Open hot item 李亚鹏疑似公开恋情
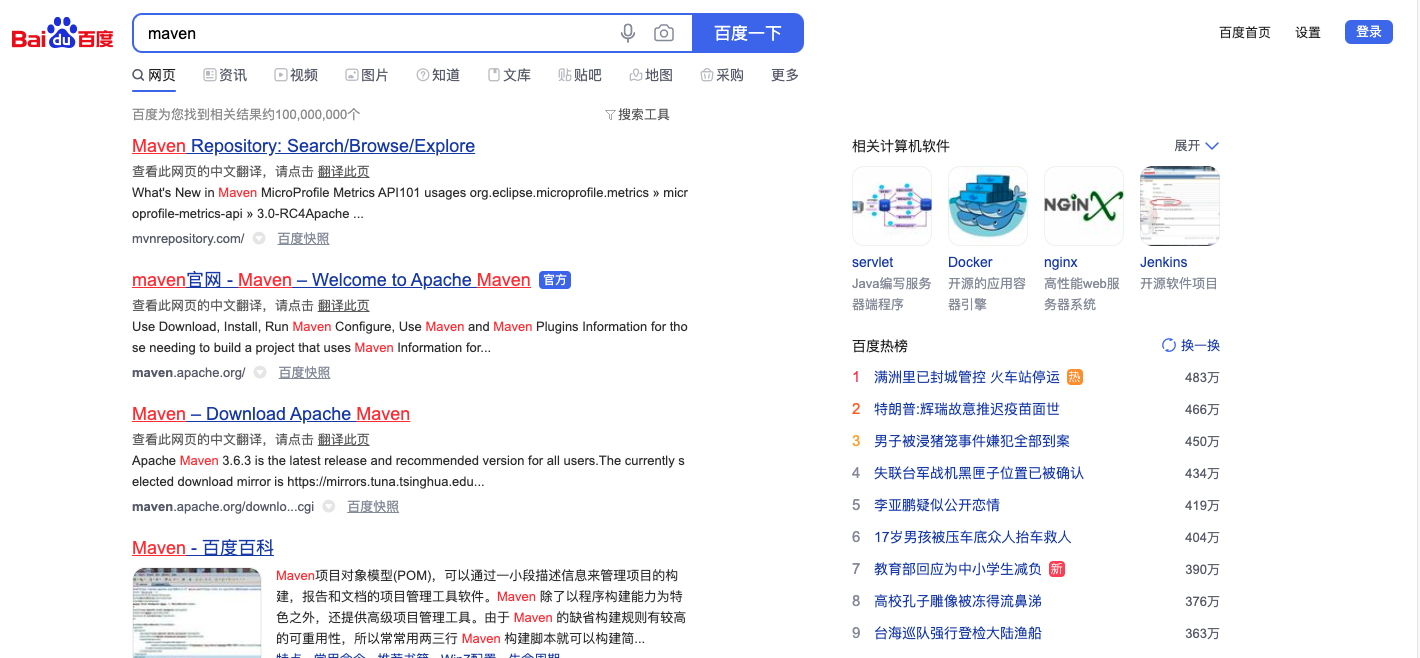 937,505
